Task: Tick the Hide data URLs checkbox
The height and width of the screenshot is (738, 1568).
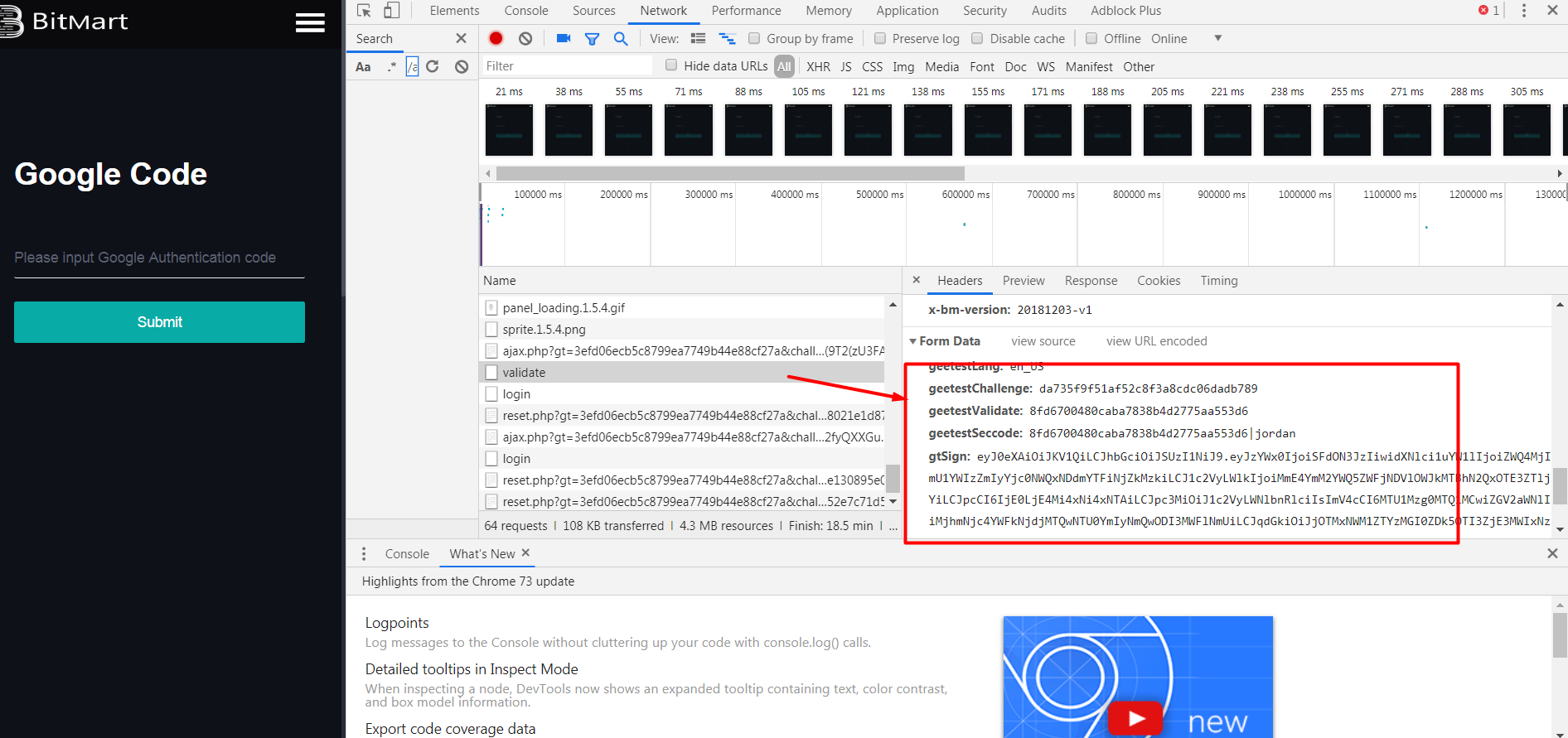Action: click(671, 65)
